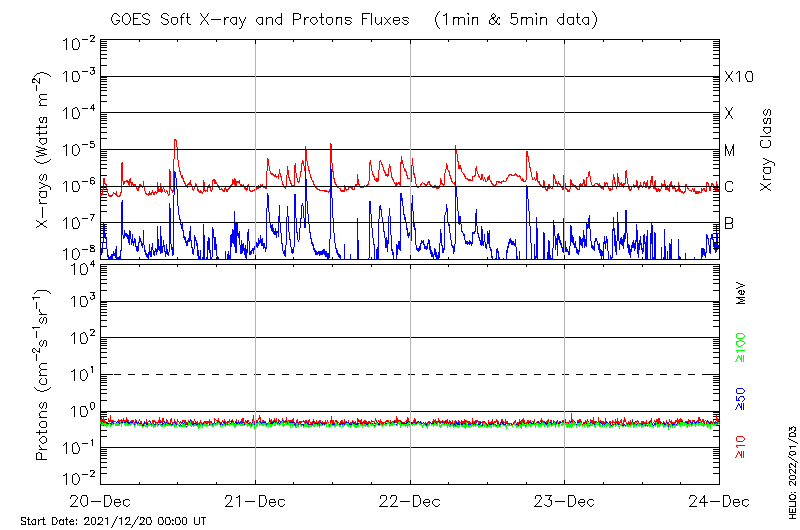This screenshot has height=530, width=800.
Task: Click the 20-Dec date label on the time axis
Action: click(100, 499)
